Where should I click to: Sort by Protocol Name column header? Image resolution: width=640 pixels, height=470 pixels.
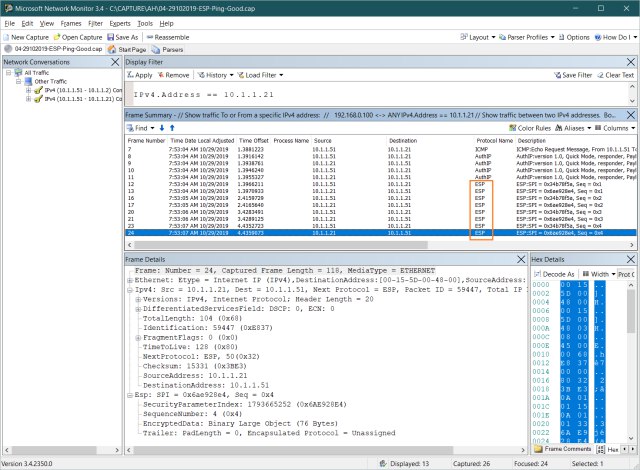[494, 140]
